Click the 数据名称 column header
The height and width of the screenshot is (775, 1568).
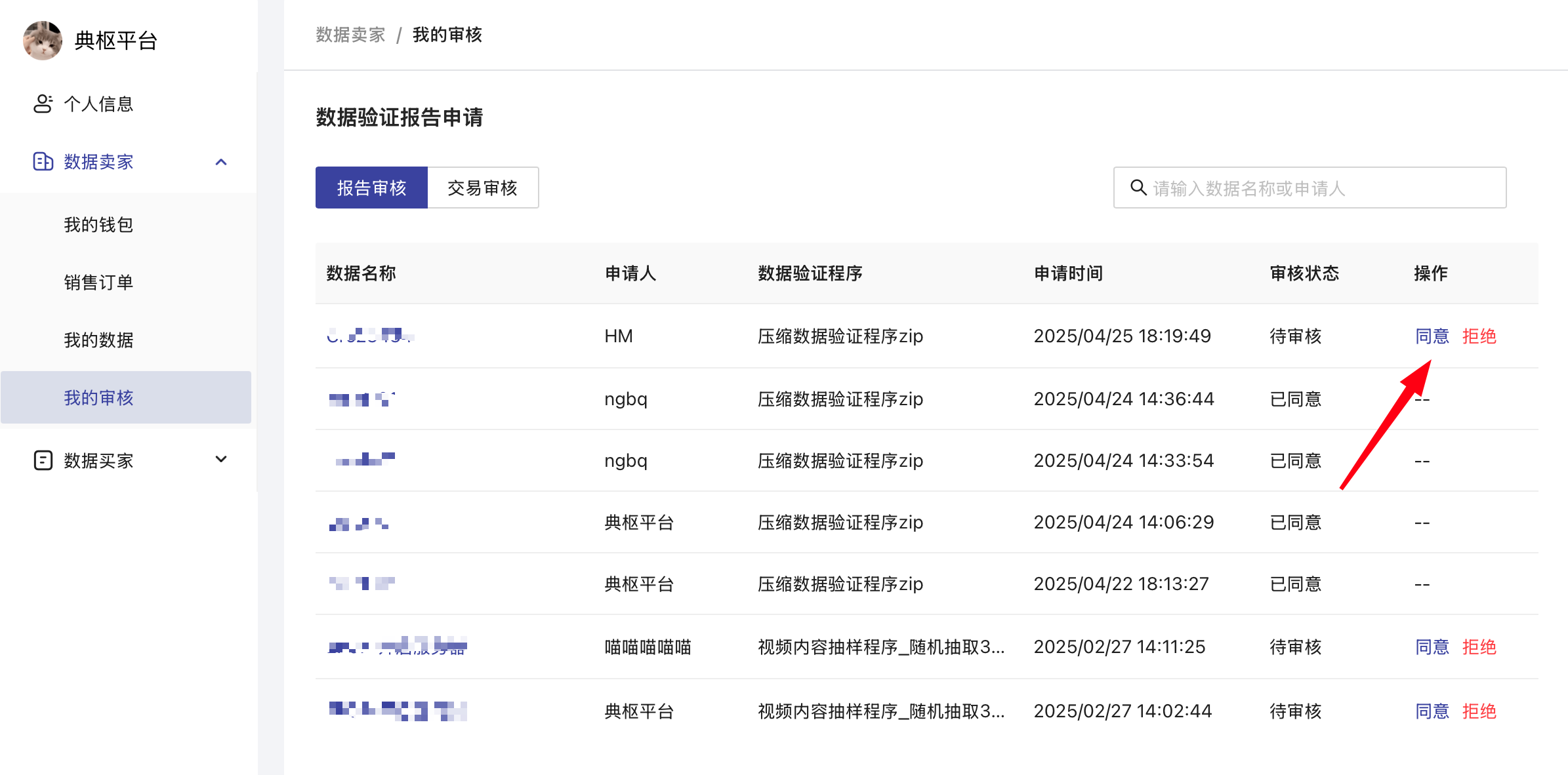coord(361,273)
